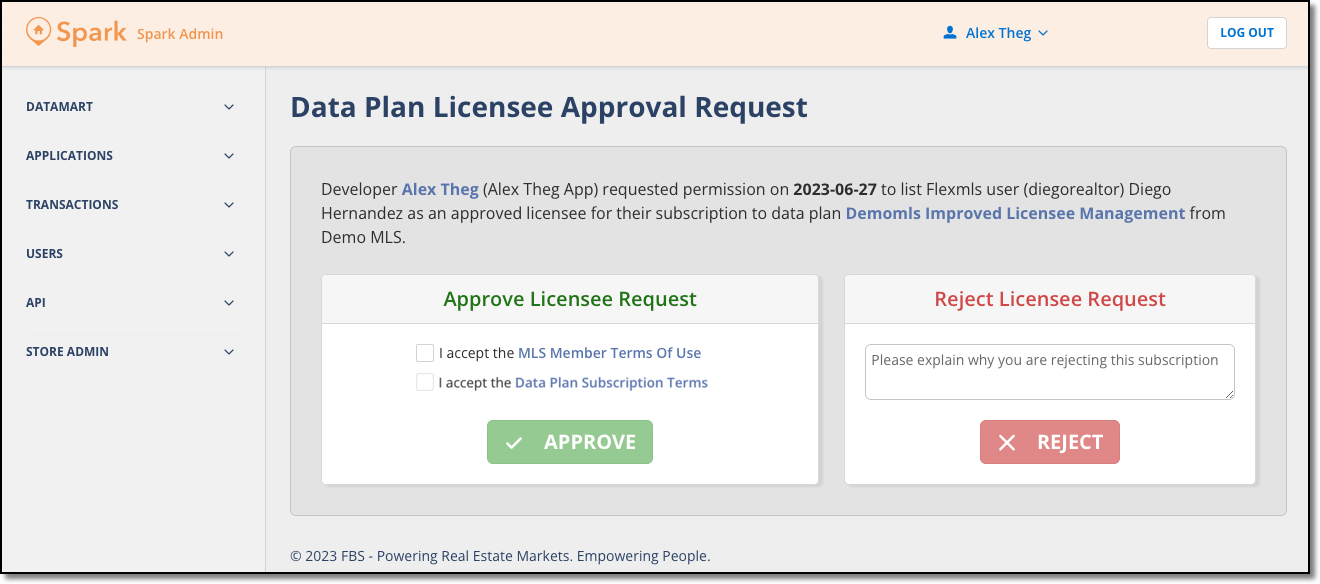The image size is (1320, 584).
Task: Open the TRANSACTIONS sidebar menu
Action: pyautogui.click(x=131, y=205)
